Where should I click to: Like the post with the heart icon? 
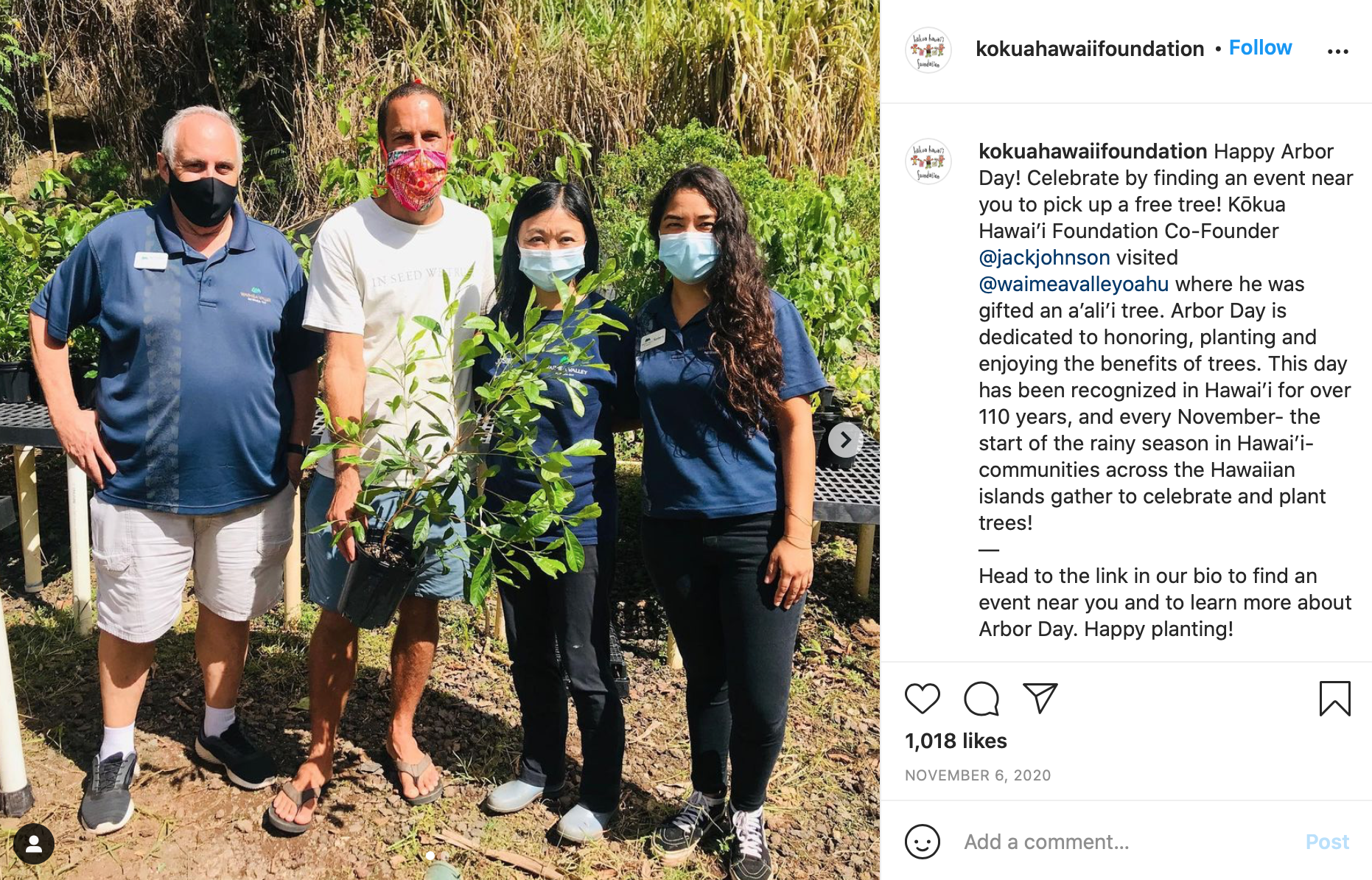coord(922,698)
